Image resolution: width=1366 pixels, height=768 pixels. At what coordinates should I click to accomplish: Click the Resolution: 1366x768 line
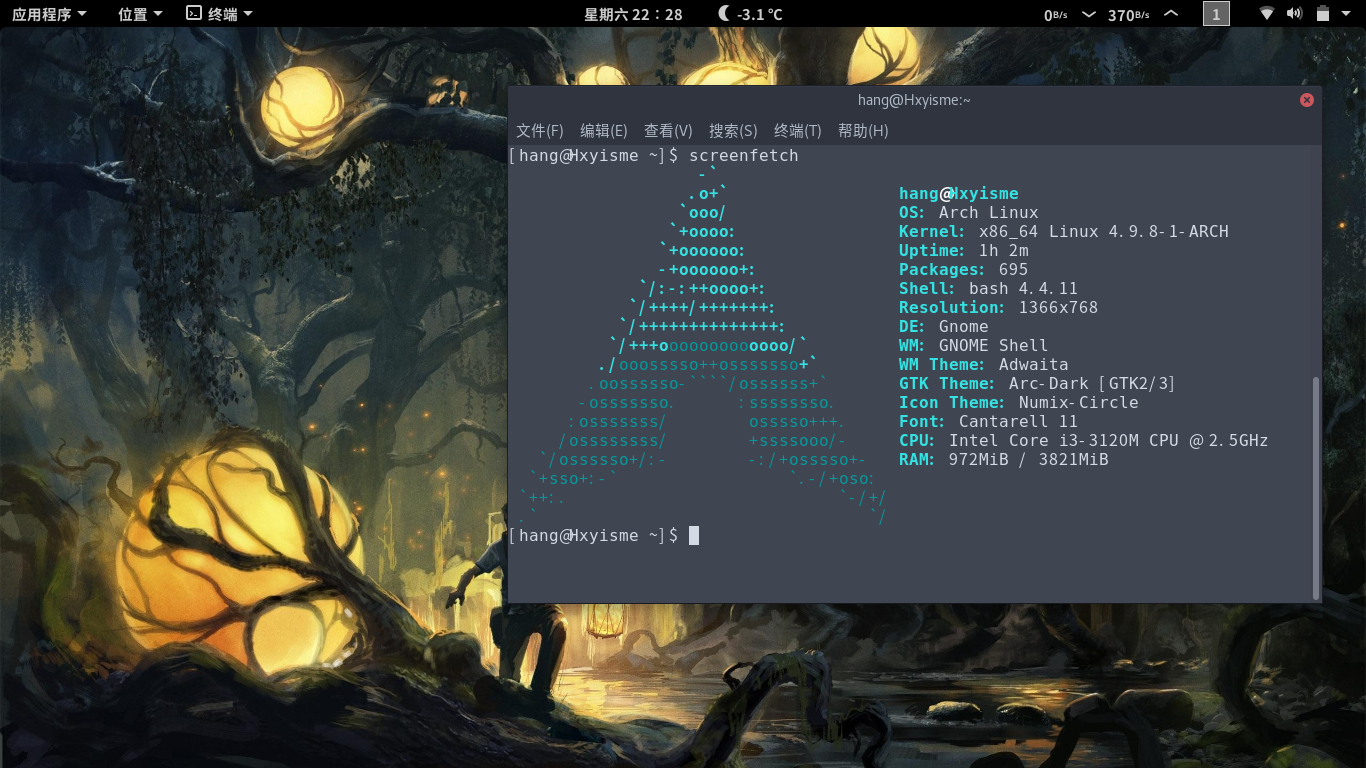tap(998, 308)
